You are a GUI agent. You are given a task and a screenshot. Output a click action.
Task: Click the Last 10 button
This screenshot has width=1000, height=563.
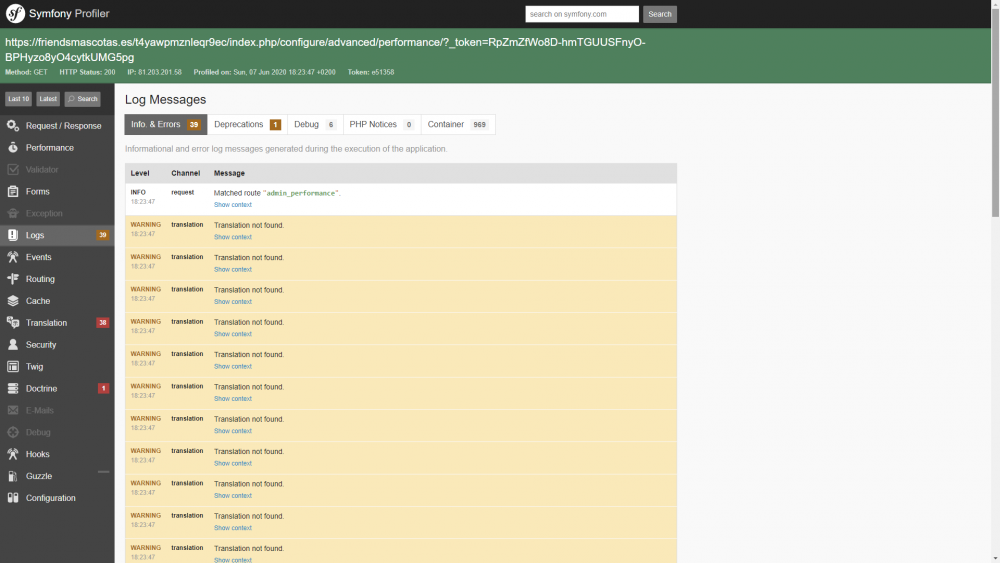pyautogui.click(x=18, y=99)
